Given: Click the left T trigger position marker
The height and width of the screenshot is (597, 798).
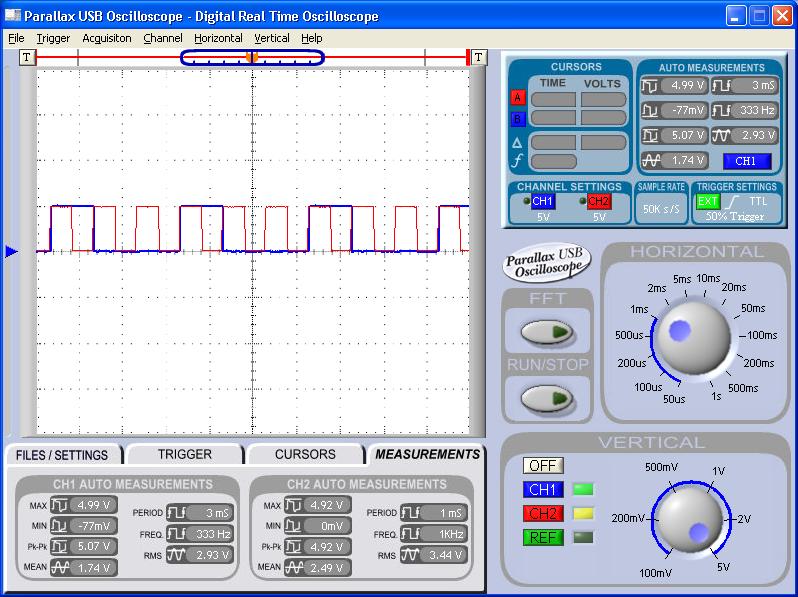Looking at the screenshot, I should click(27, 57).
